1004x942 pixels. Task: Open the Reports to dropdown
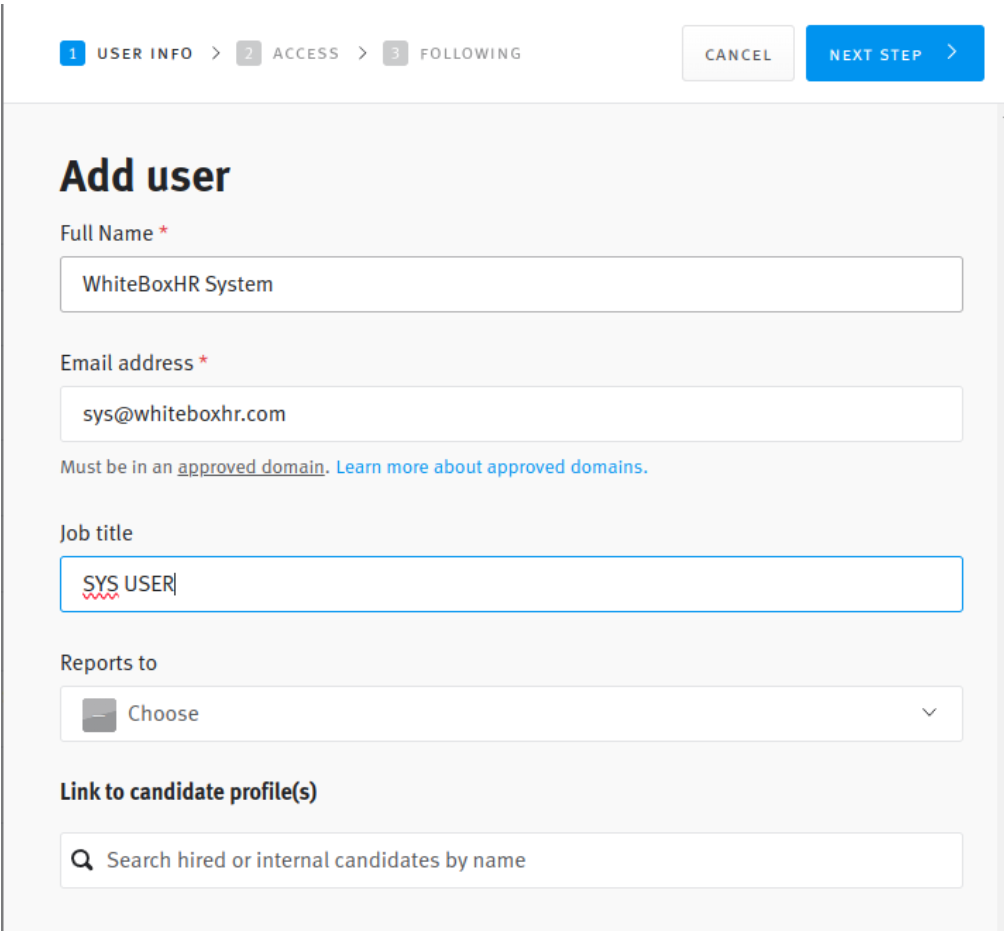(511, 713)
